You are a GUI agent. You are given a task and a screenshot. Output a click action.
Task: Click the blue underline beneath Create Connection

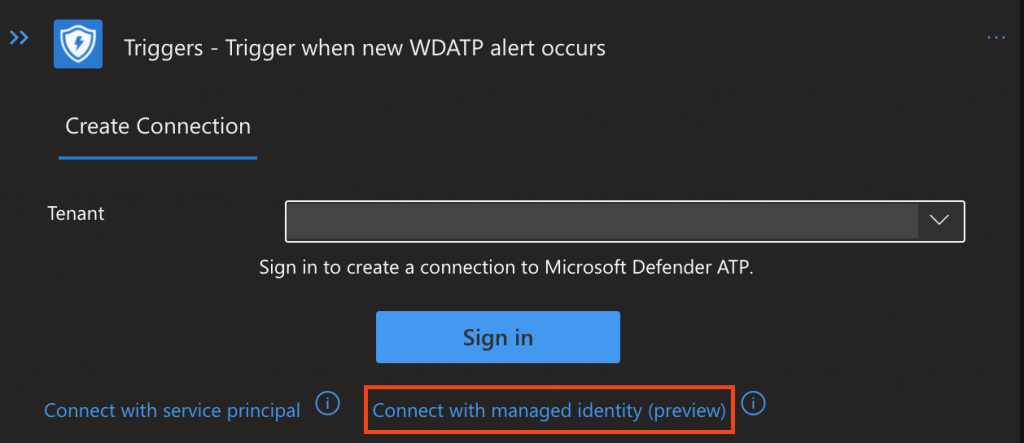pos(157,157)
